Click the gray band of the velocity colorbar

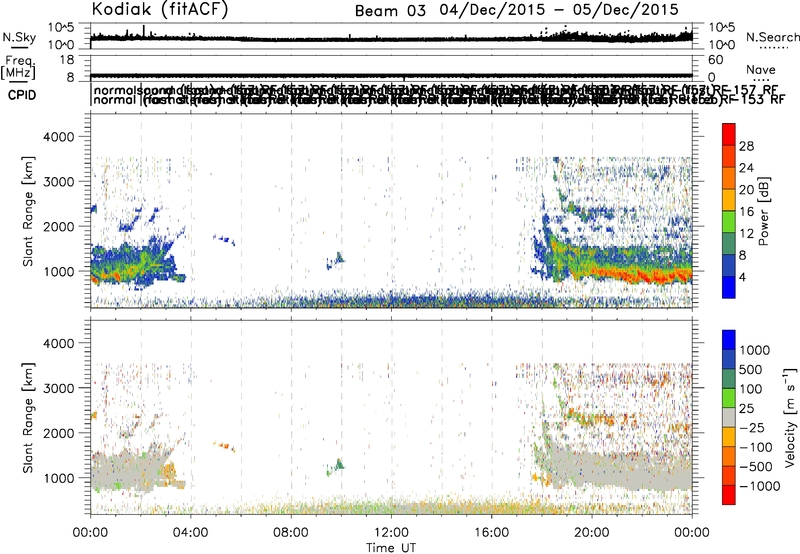(x=729, y=417)
